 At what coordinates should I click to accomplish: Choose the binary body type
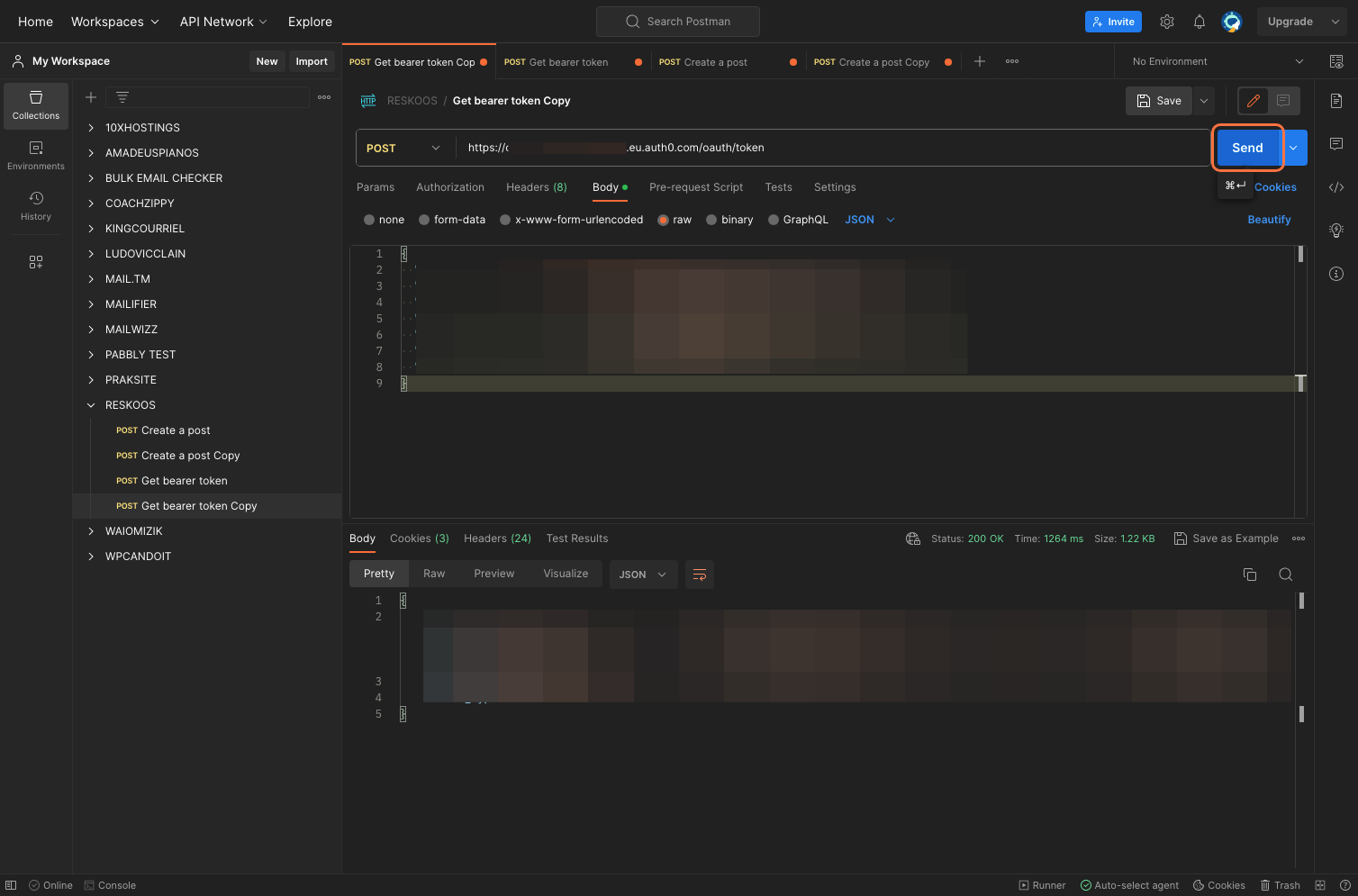click(711, 220)
